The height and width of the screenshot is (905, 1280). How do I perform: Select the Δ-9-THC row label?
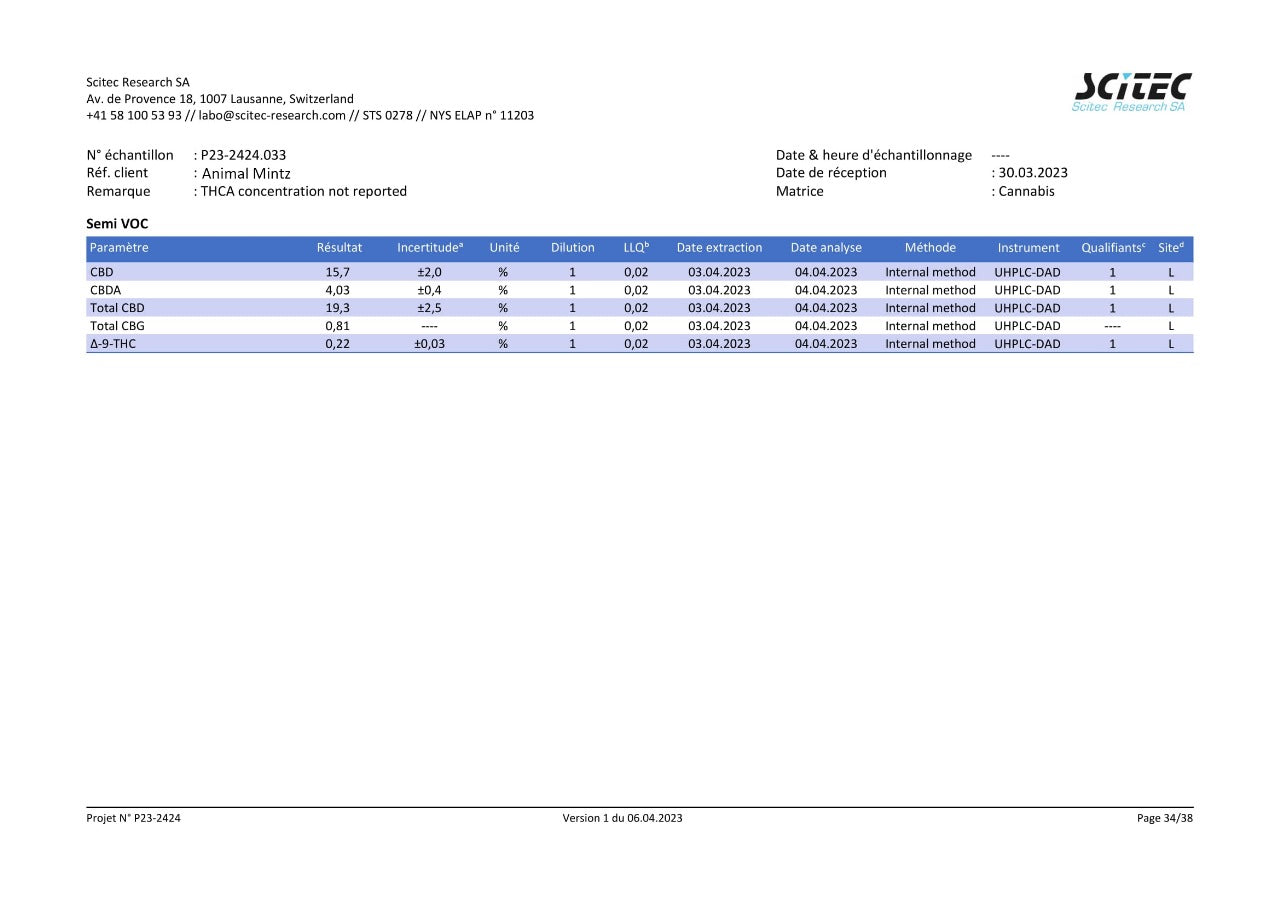(x=113, y=344)
